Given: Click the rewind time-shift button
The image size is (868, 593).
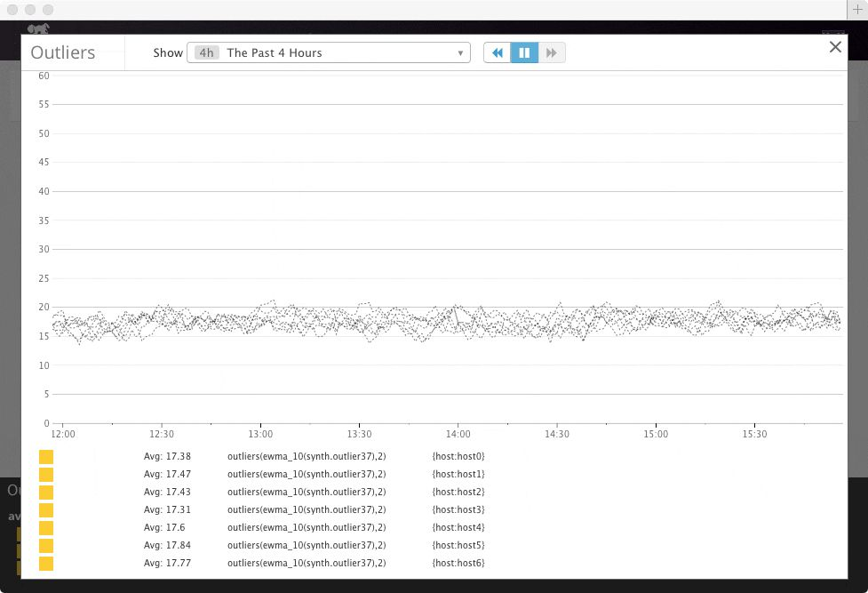Looking at the screenshot, I should (x=497, y=53).
